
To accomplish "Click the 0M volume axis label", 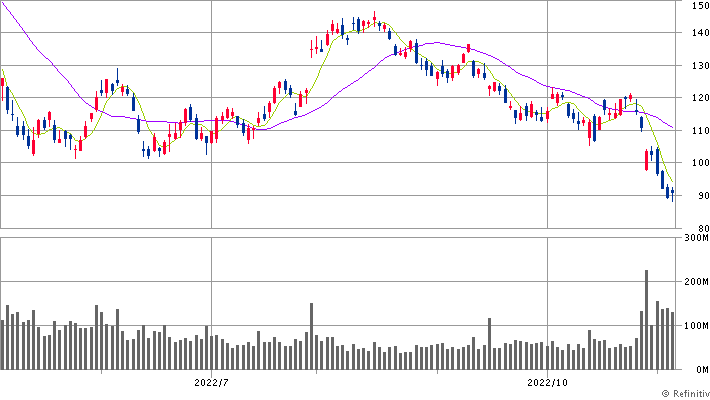I will point(702,370).
